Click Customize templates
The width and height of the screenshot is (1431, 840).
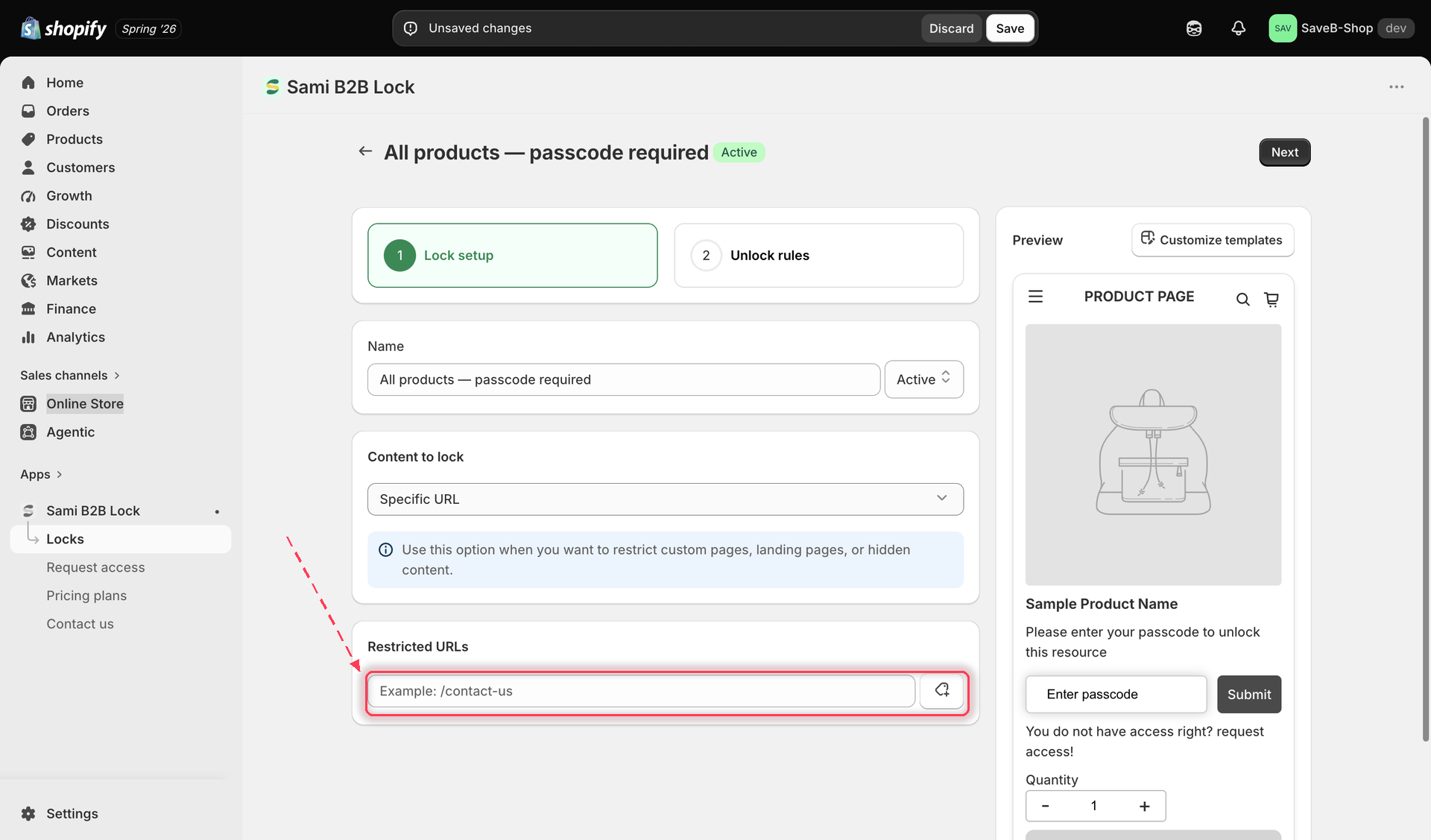click(1213, 240)
